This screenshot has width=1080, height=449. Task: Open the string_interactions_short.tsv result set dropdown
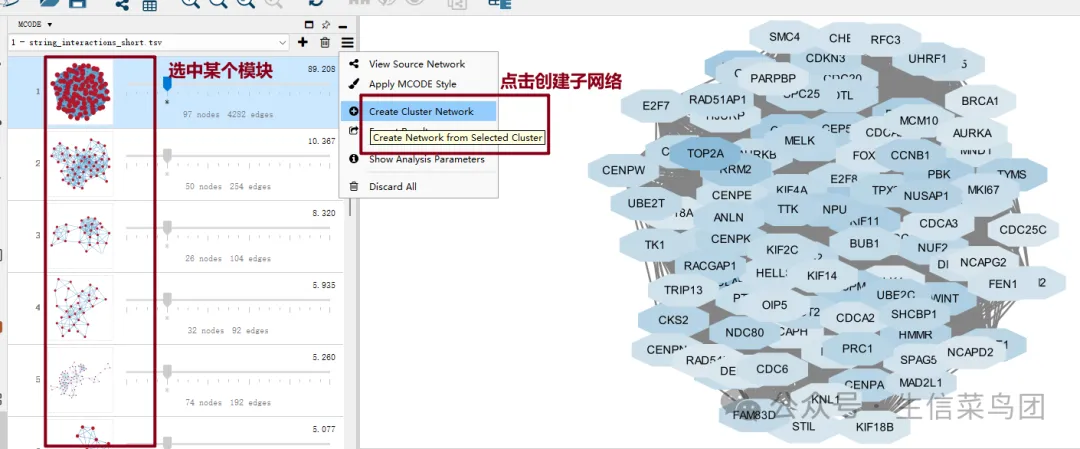149,43
